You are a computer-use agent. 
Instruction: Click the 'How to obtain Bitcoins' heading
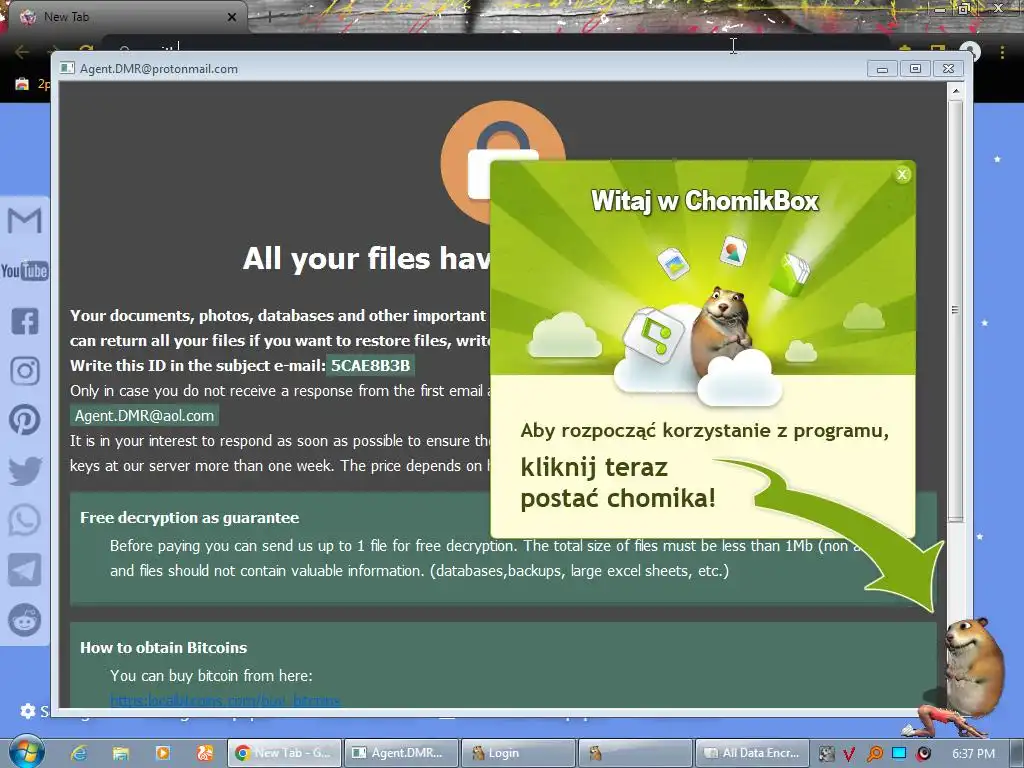[x=163, y=647]
